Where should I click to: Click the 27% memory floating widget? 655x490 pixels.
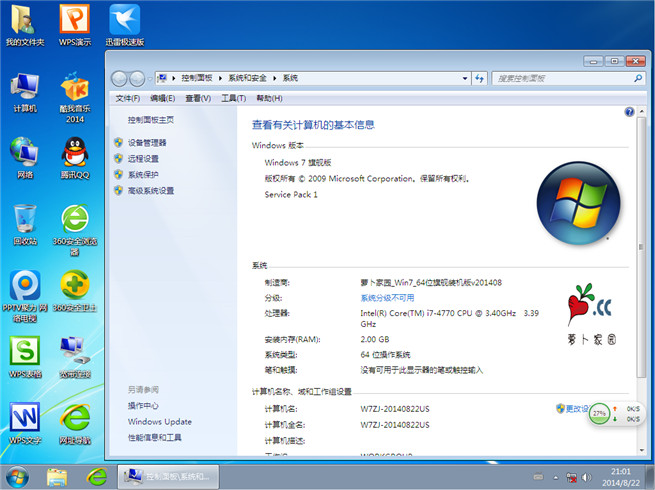[599, 413]
